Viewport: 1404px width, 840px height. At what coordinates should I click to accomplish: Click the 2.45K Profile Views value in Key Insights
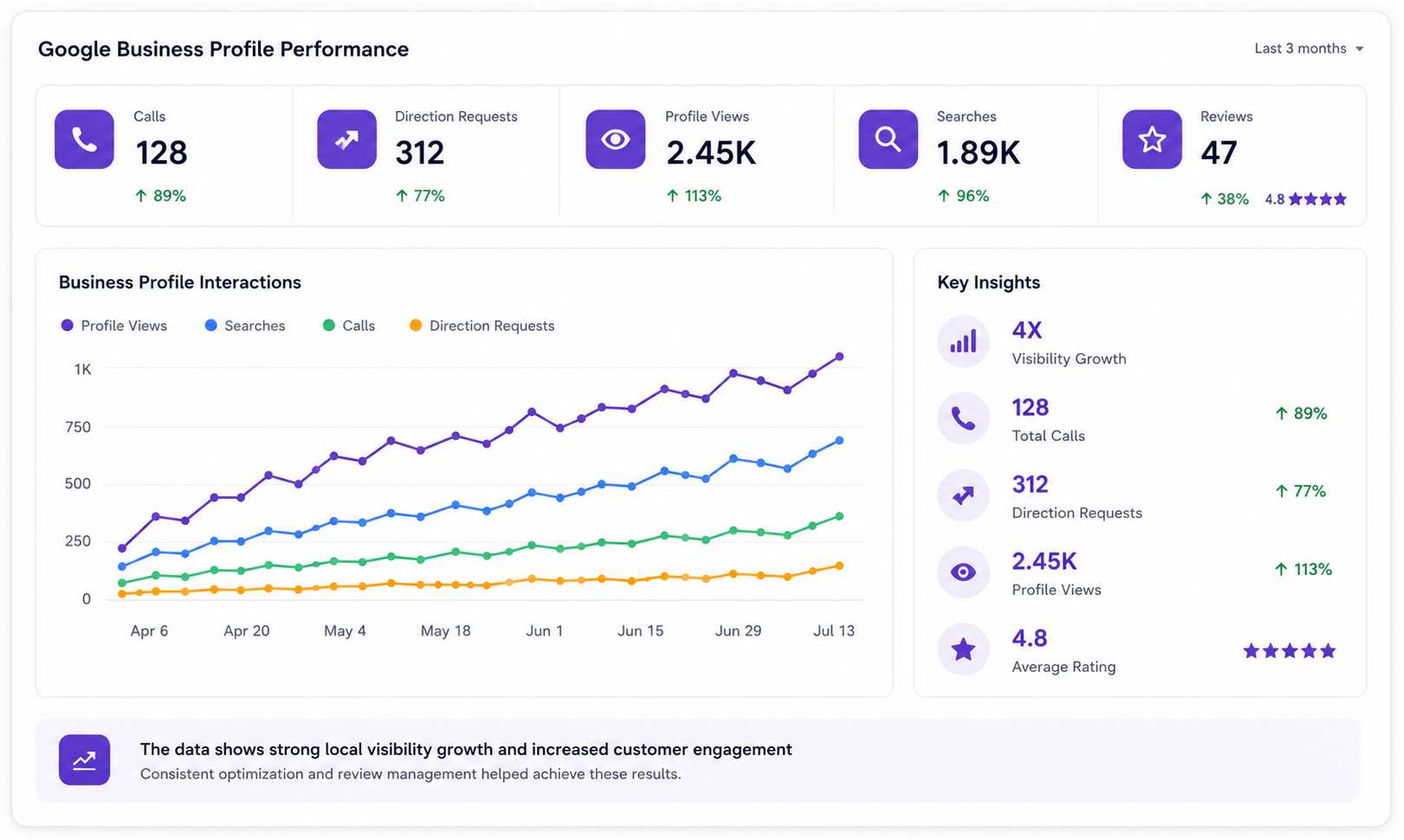pyautogui.click(x=1044, y=561)
